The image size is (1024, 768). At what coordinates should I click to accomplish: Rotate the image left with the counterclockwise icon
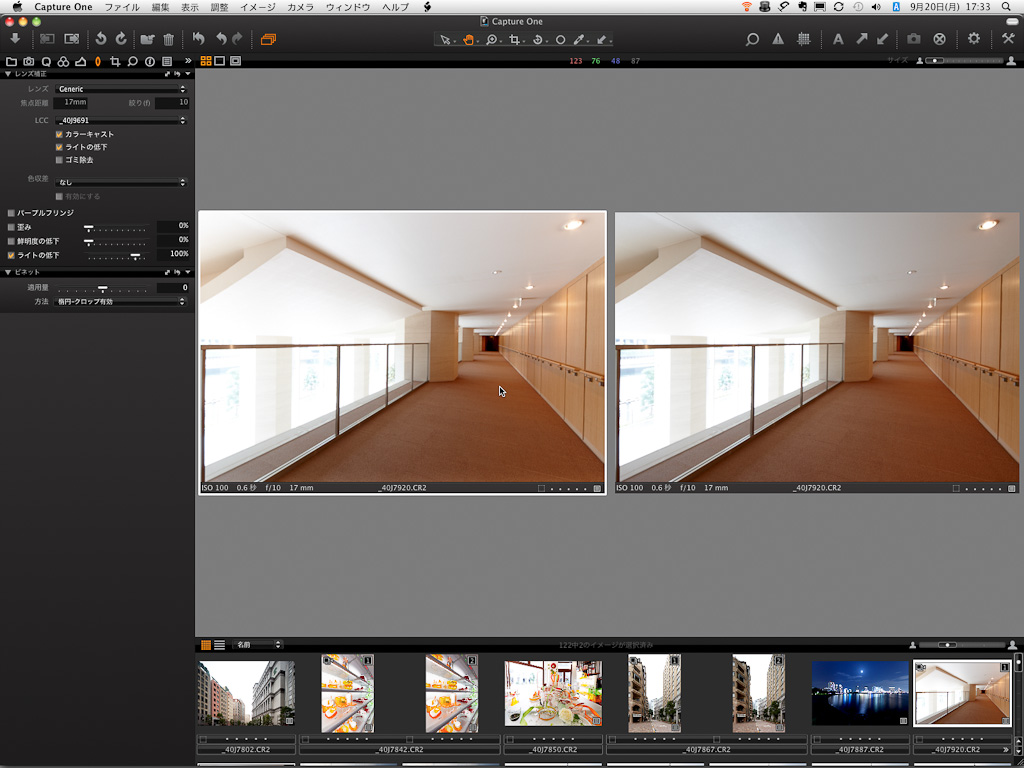pyautogui.click(x=100, y=39)
